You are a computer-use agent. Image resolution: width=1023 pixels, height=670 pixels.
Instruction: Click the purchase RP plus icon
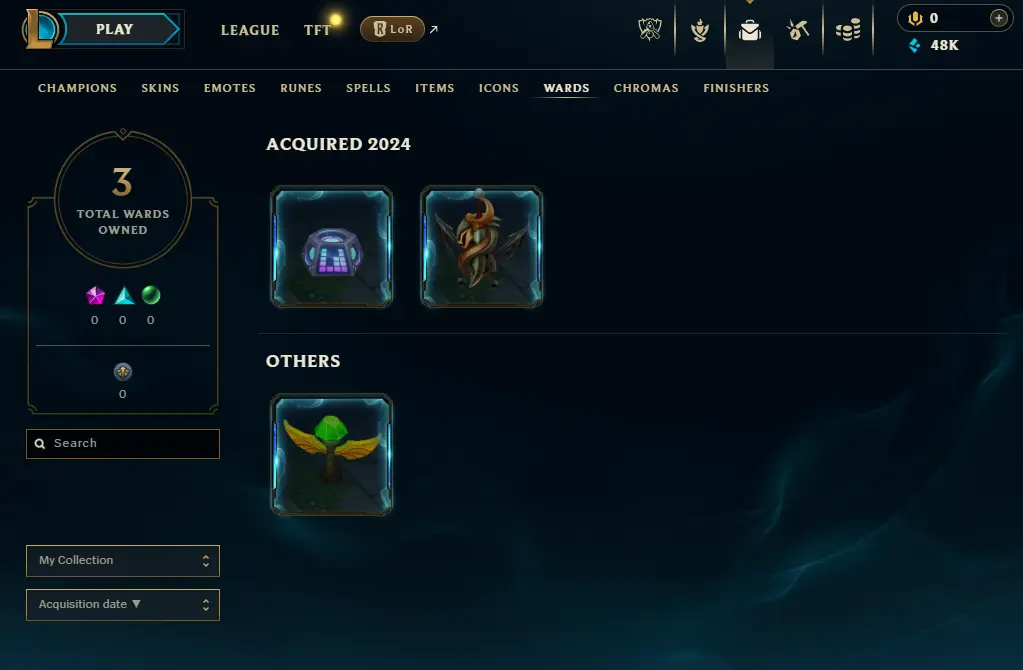(x=998, y=18)
